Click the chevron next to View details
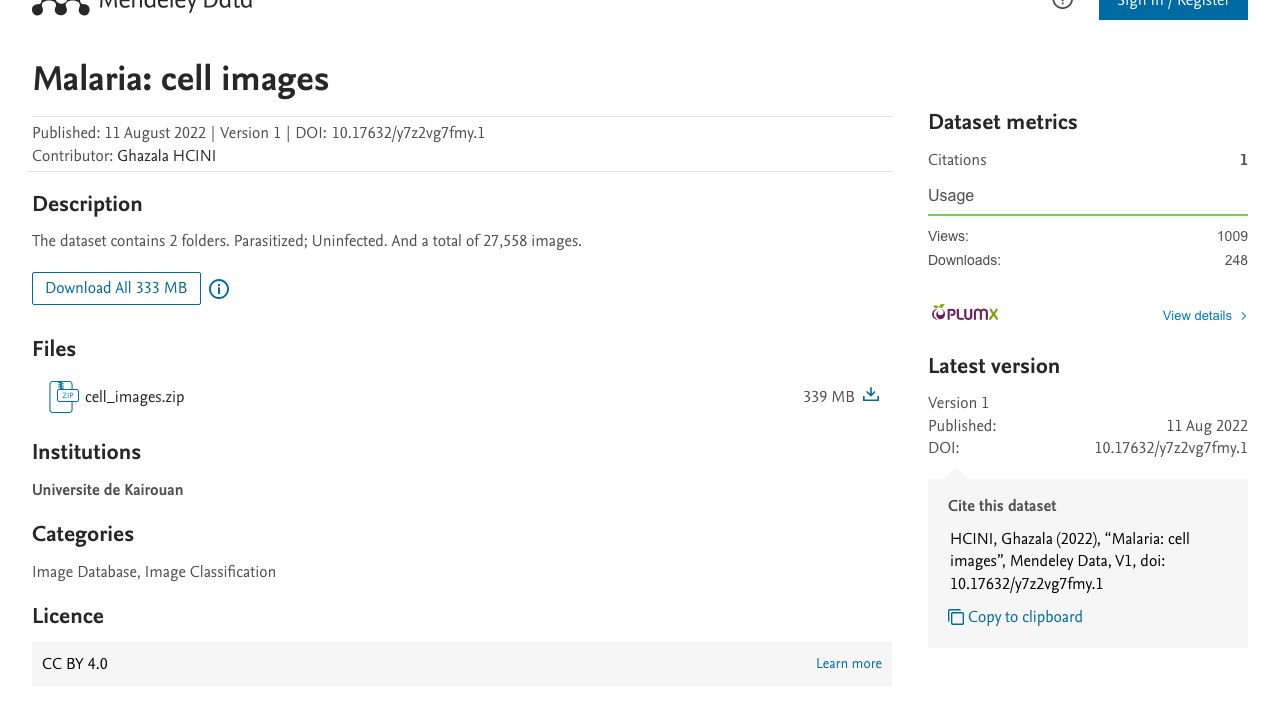Image resolution: width=1280 pixels, height=720 pixels. tap(1244, 316)
